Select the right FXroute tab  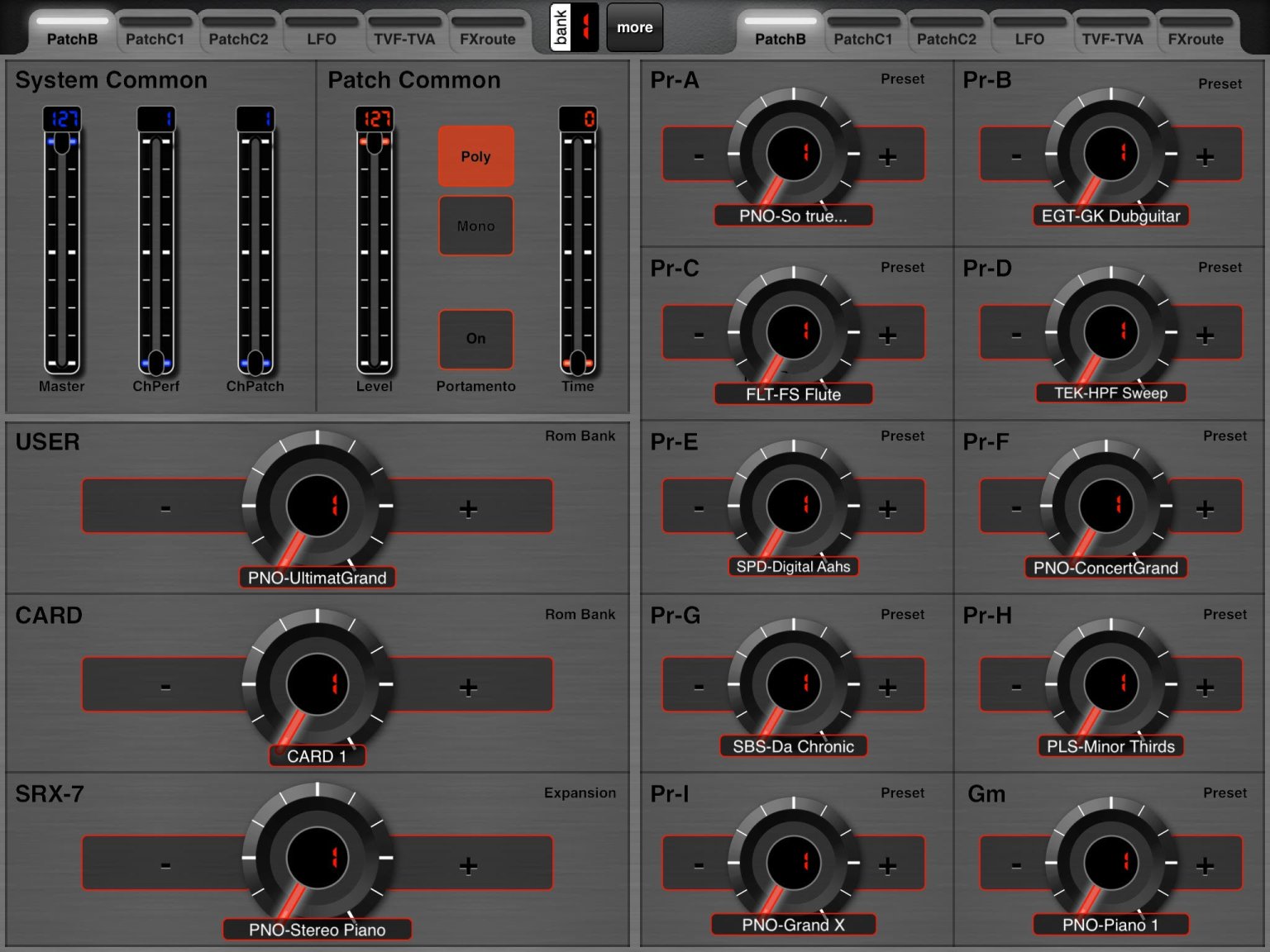(x=1196, y=33)
